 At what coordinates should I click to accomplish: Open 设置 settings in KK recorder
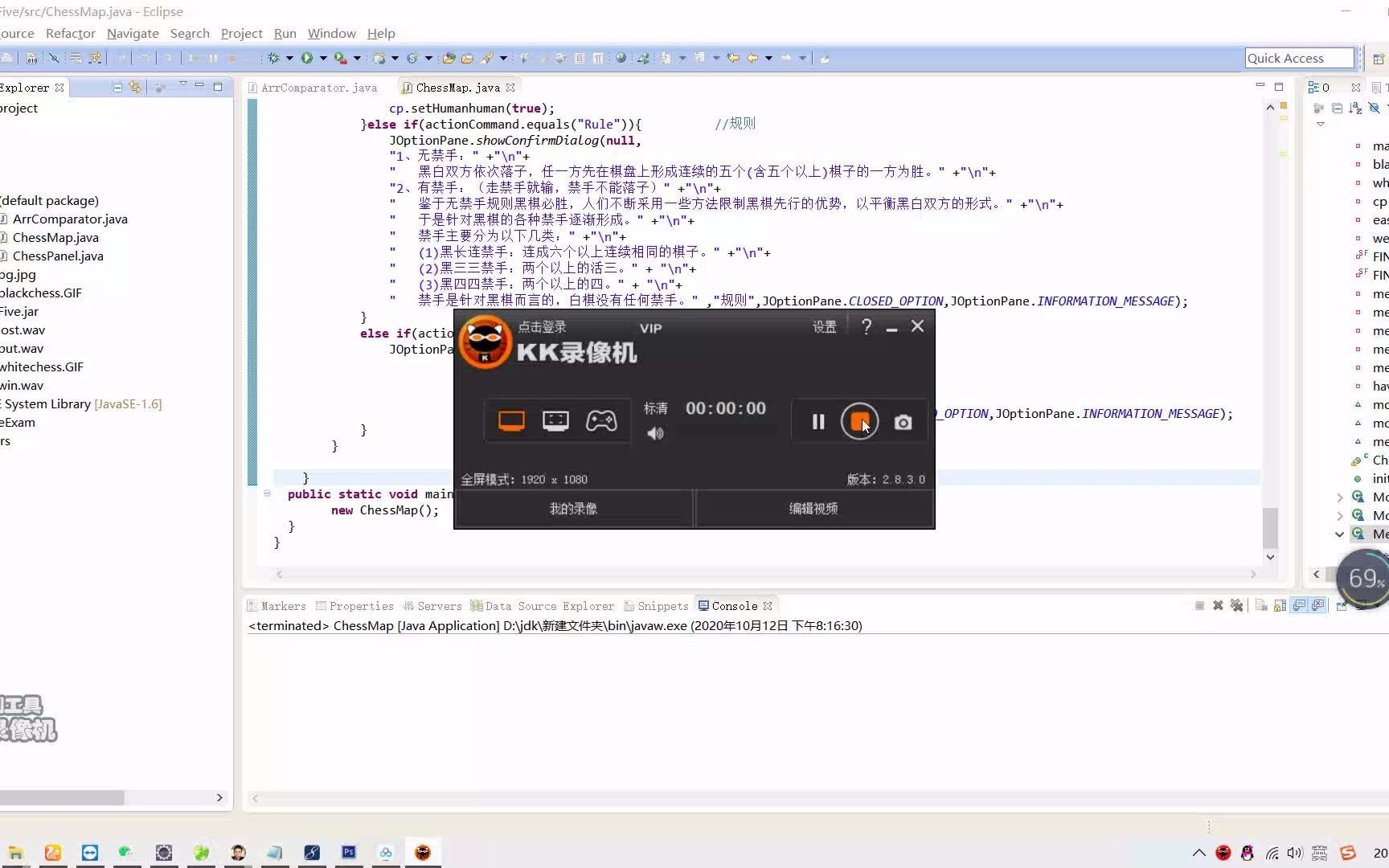click(x=824, y=327)
